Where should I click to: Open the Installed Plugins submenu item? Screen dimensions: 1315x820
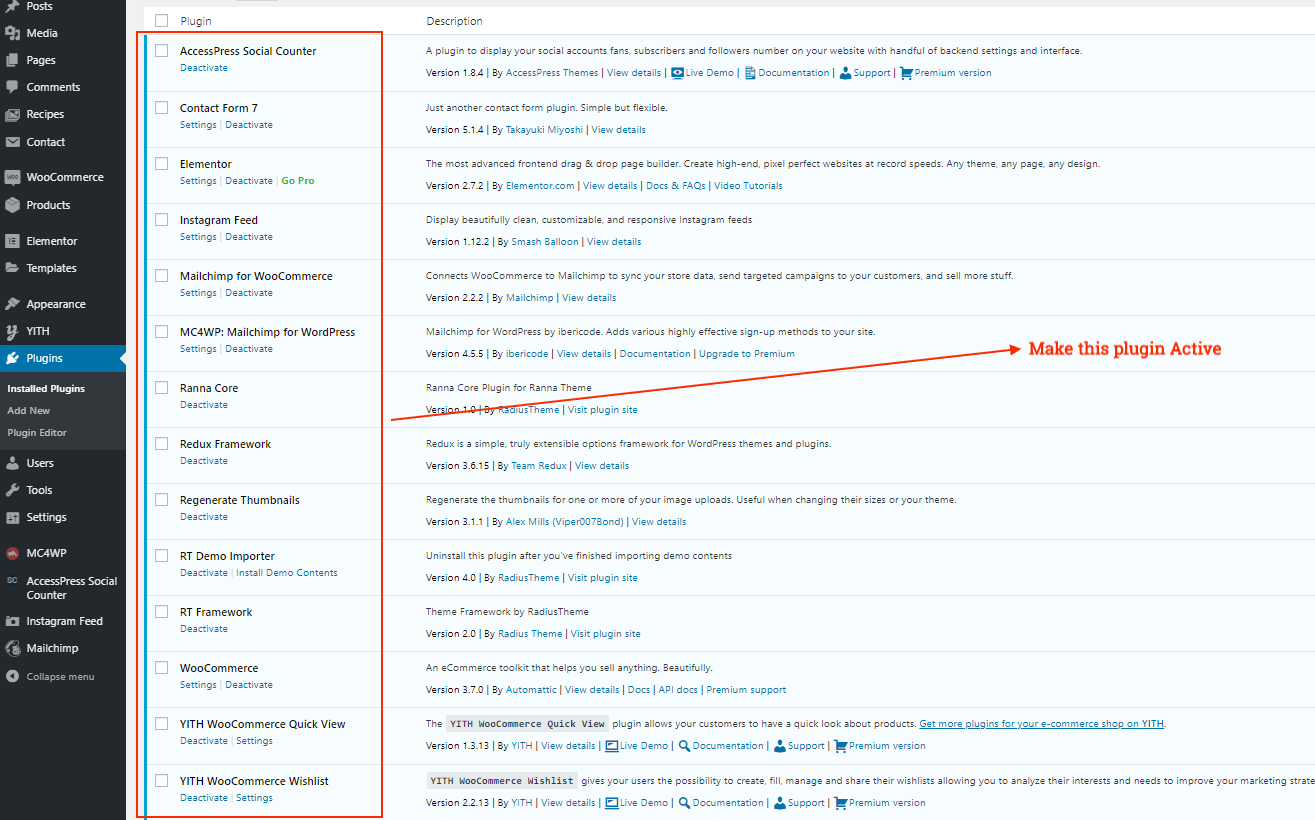[46, 389]
